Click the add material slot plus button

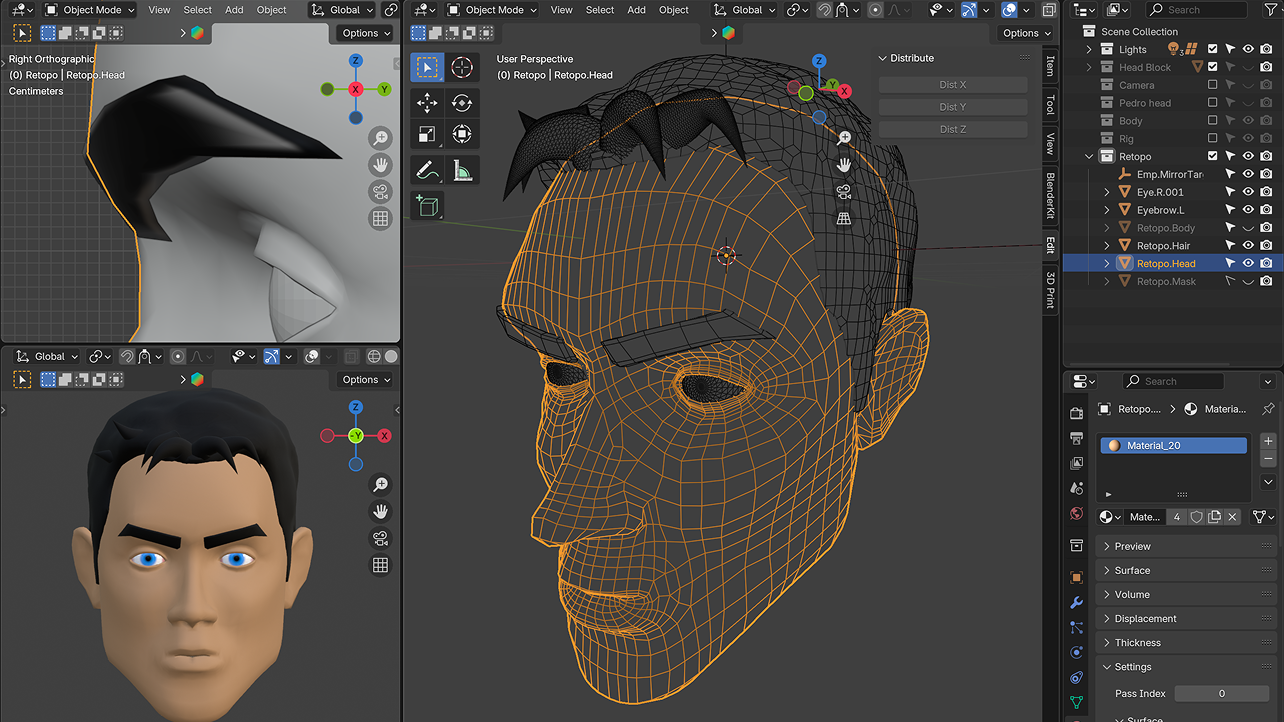coord(1268,441)
